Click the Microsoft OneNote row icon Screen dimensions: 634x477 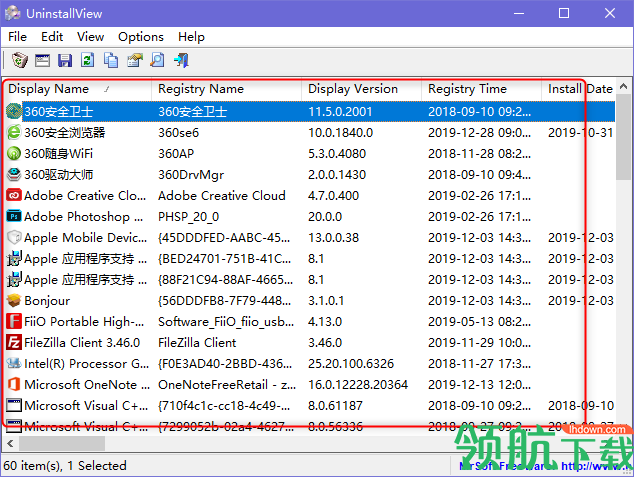pyautogui.click(x=14, y=384)
